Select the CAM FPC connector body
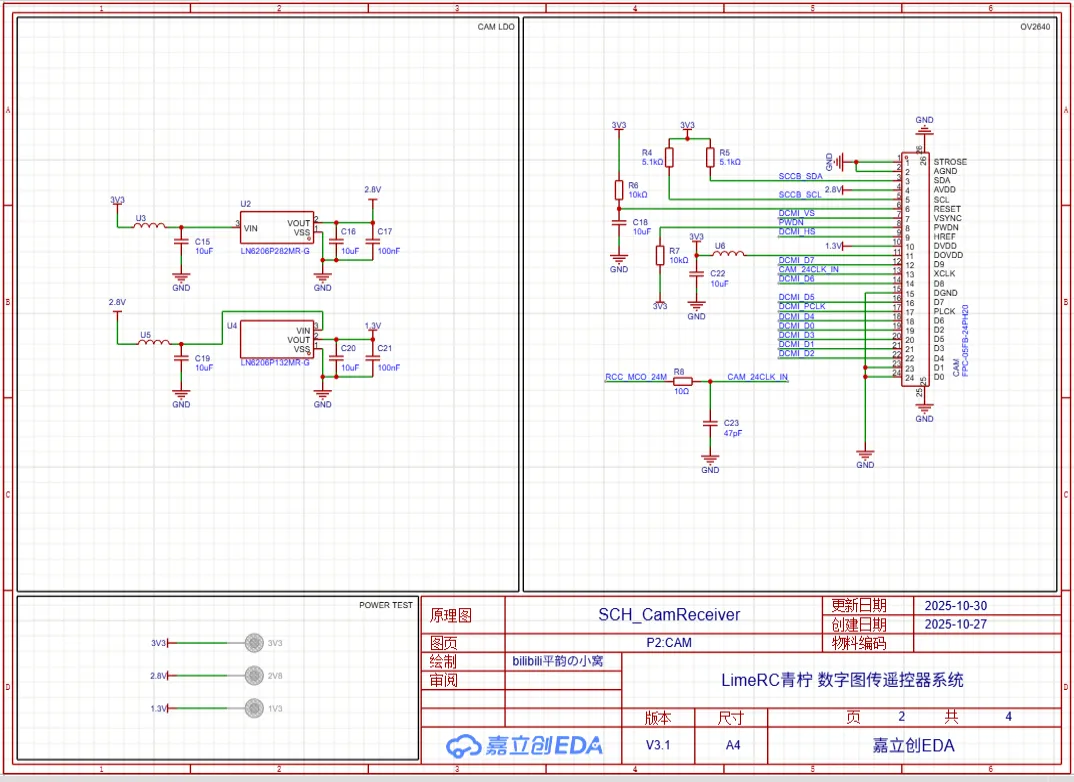The height and width of the screenshot is (782, 1074). point(915,270)
